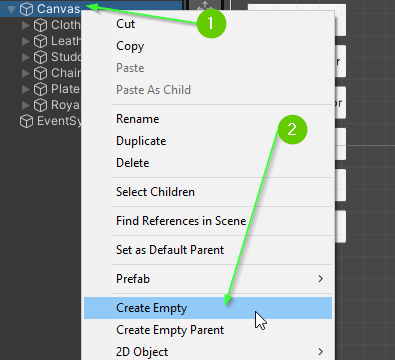Click the Chain object cube icon
The height and width of the screenshot is (360, 395).
tap(40, 73)
